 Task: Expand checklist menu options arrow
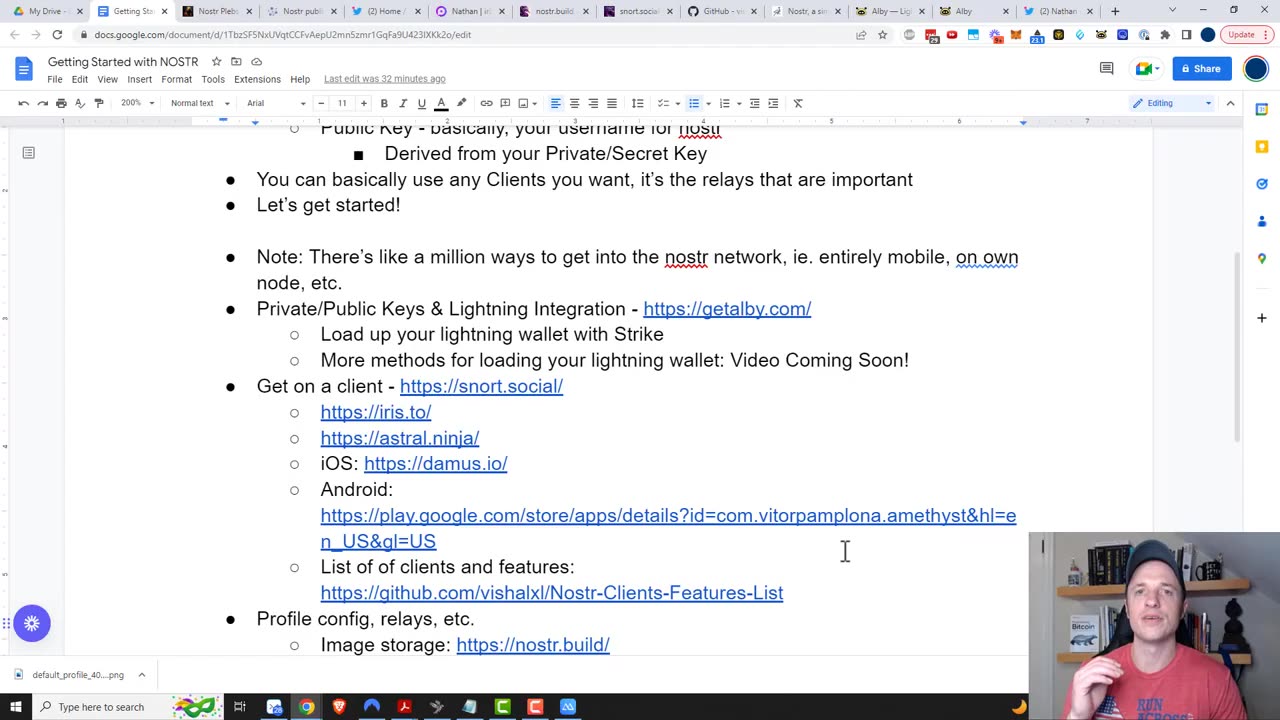tap(677, 103)
